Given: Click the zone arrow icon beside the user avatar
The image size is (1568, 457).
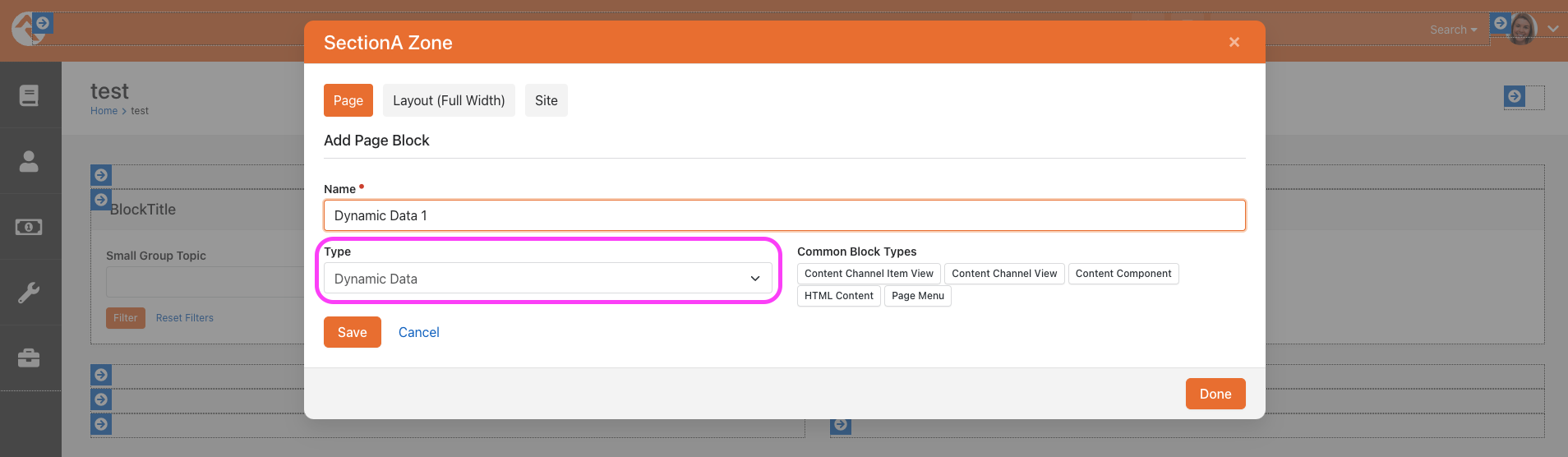Looking at the screenshot, I should (x=1500, y=23).
